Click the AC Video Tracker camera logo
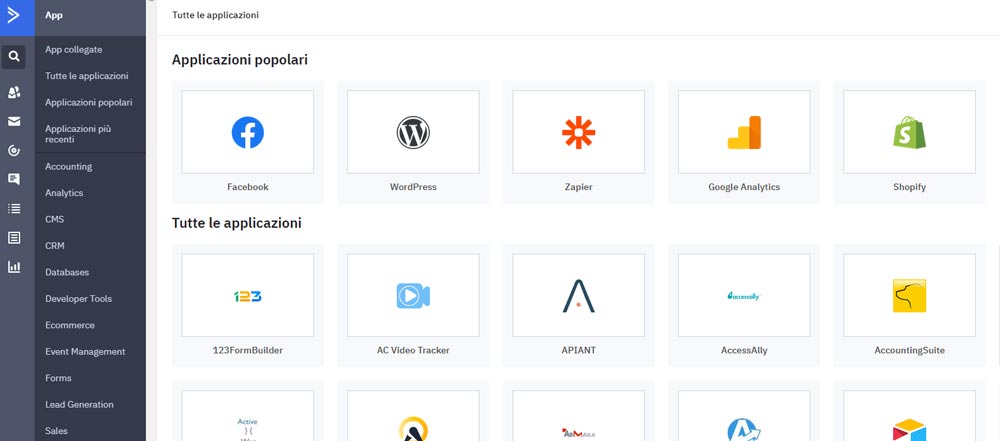The width and height of the screenshot is (1000, 441). [x=413, y=295]
